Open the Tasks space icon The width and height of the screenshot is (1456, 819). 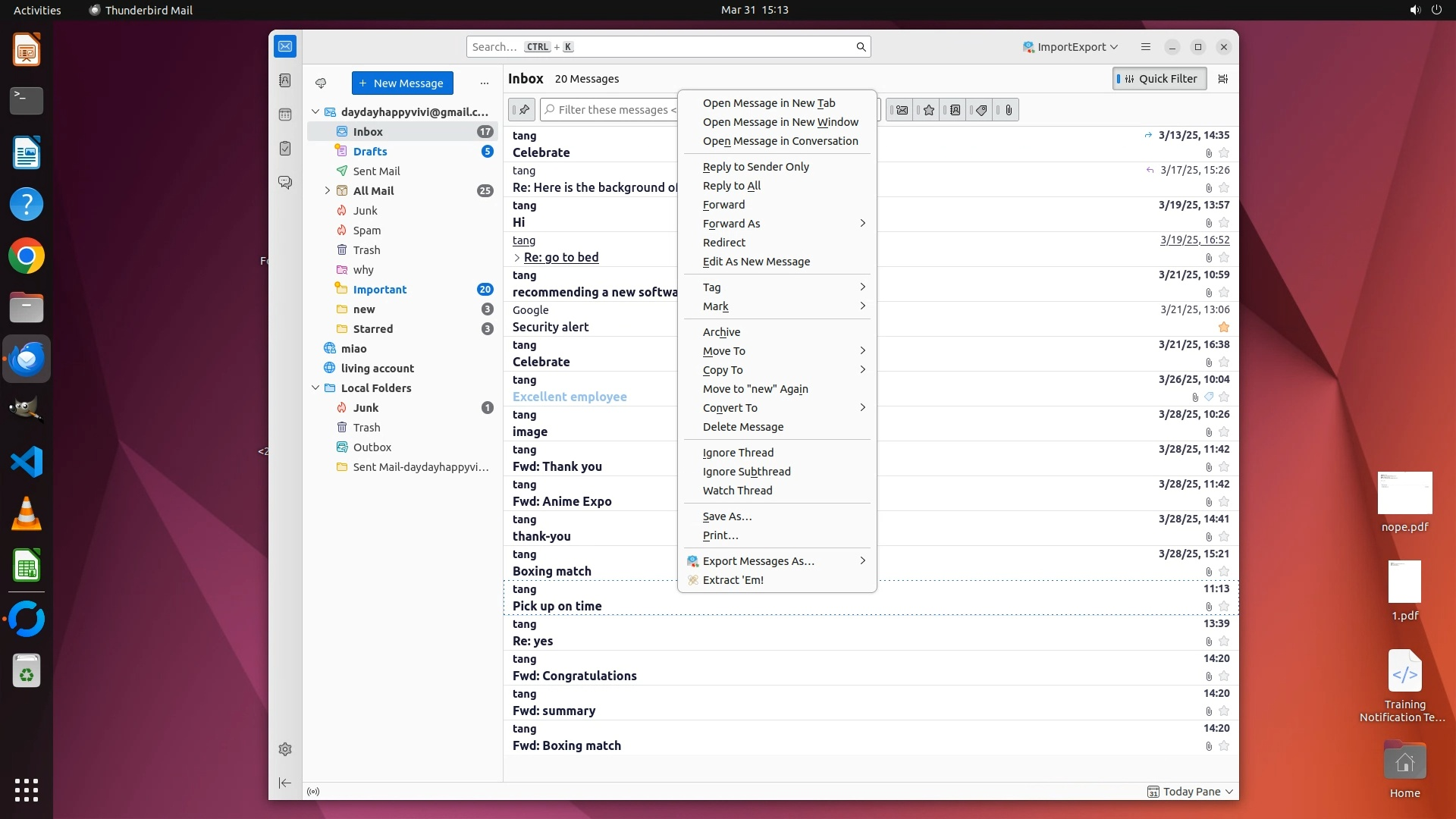pyautogui.click(x=285, y=149)
